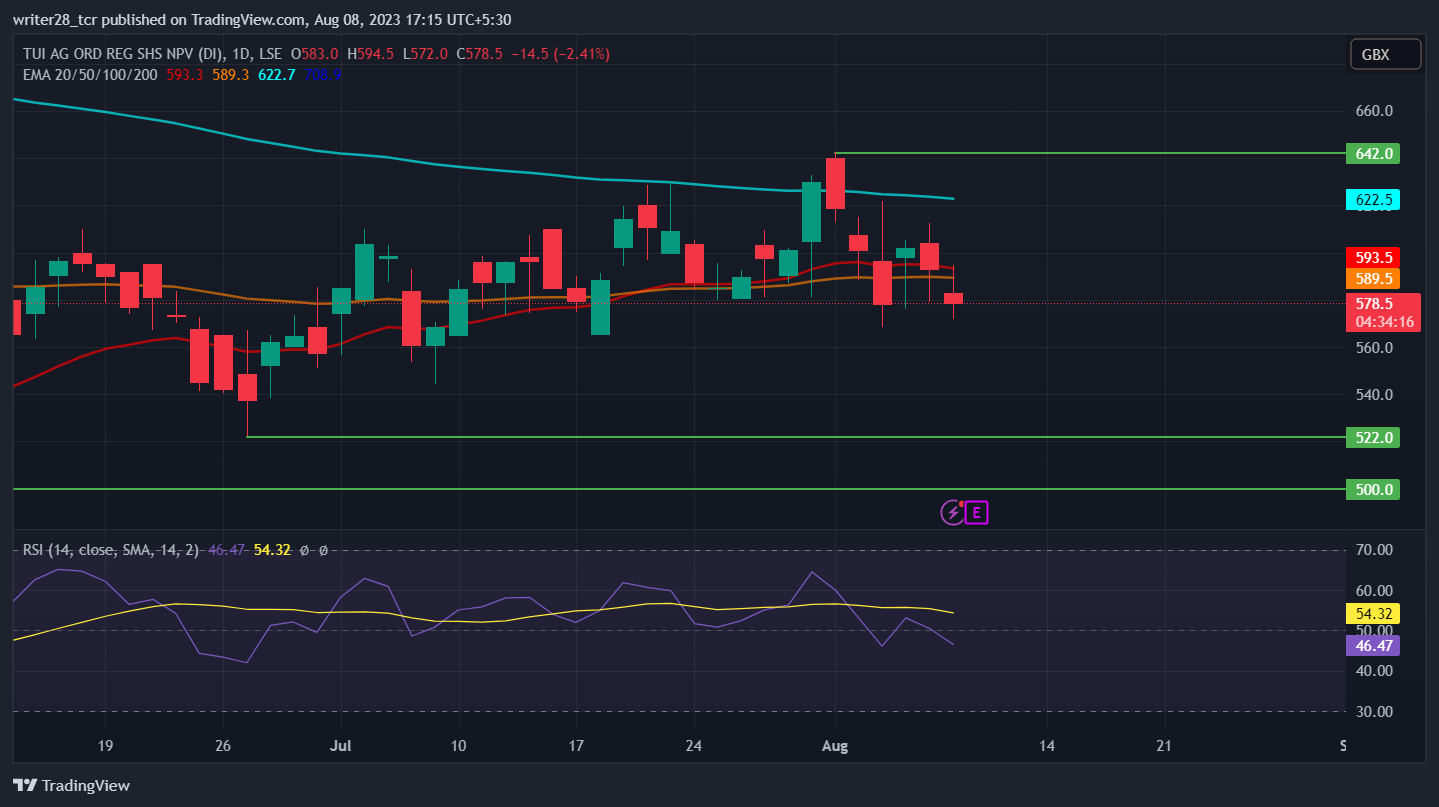Viewport: 1439px width, 807px height.
Task: Click the green 642.0 price label
Action: point(1373,154)
